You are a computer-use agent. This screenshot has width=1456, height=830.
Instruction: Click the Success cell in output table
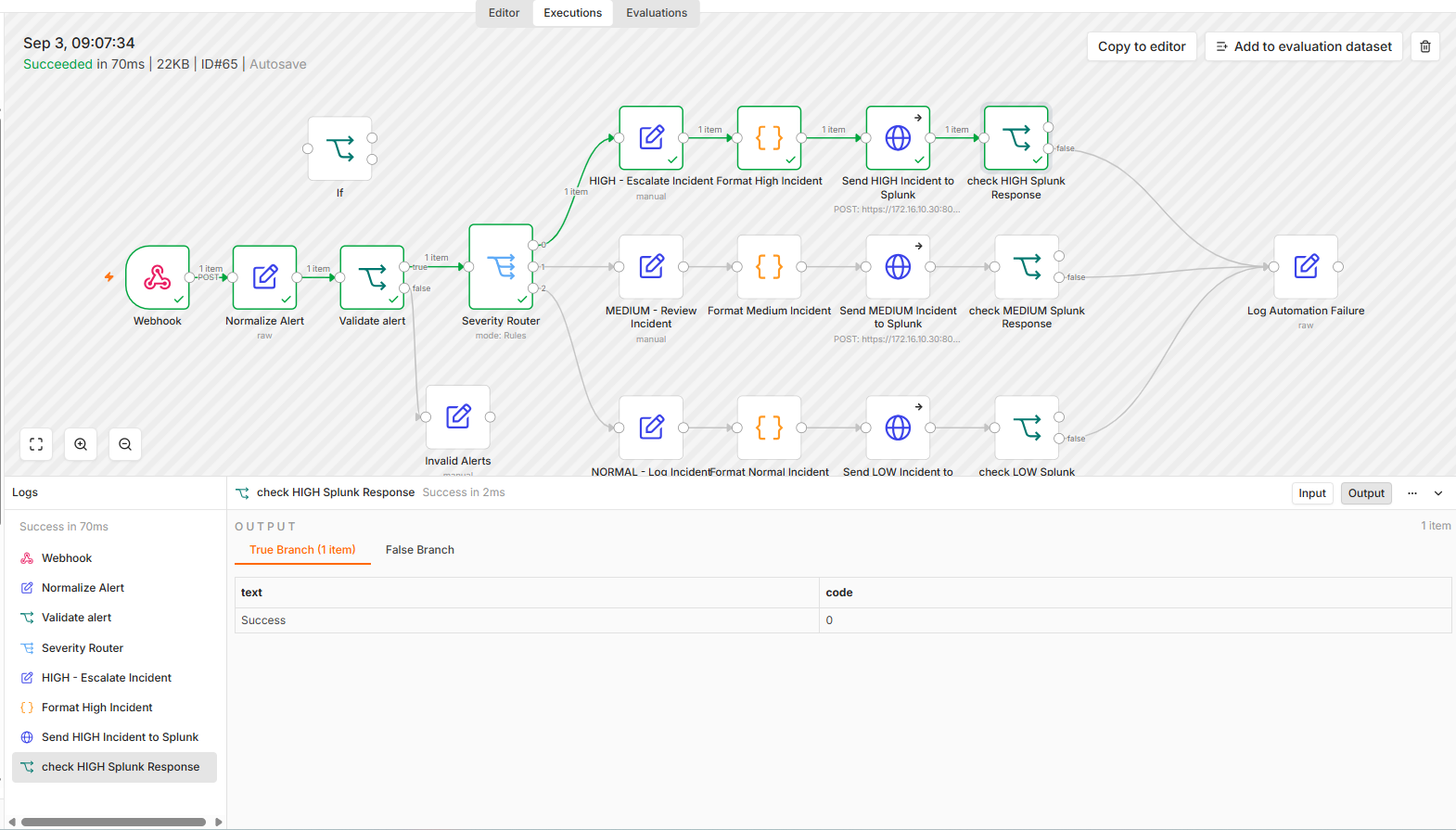point(527,620)
